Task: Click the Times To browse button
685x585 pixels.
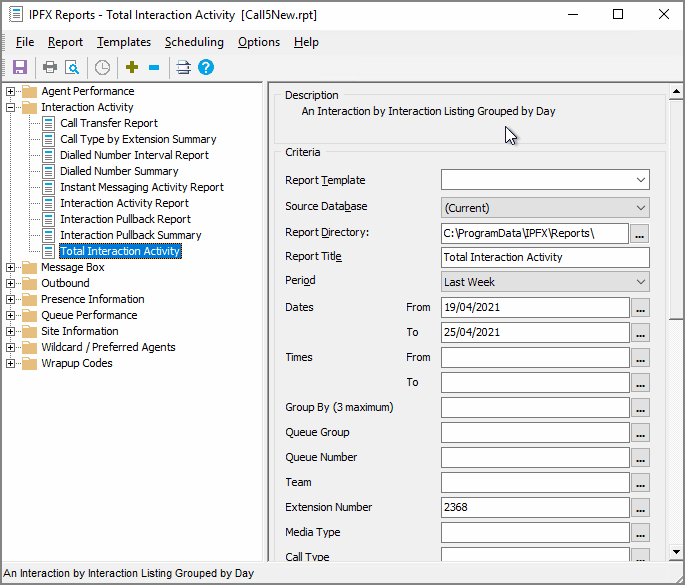Action: click(x=640, y=383)
